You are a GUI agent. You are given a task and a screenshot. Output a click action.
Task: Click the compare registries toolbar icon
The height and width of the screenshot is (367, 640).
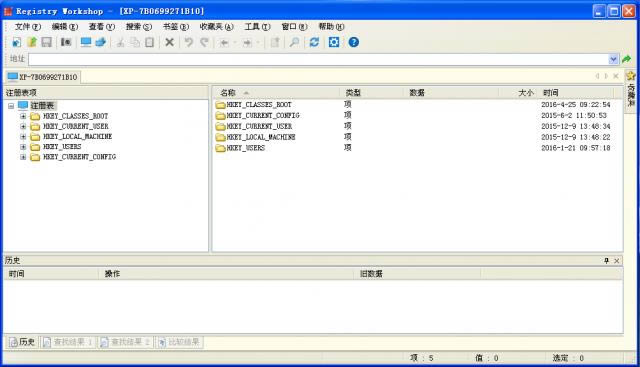point(66,42)
